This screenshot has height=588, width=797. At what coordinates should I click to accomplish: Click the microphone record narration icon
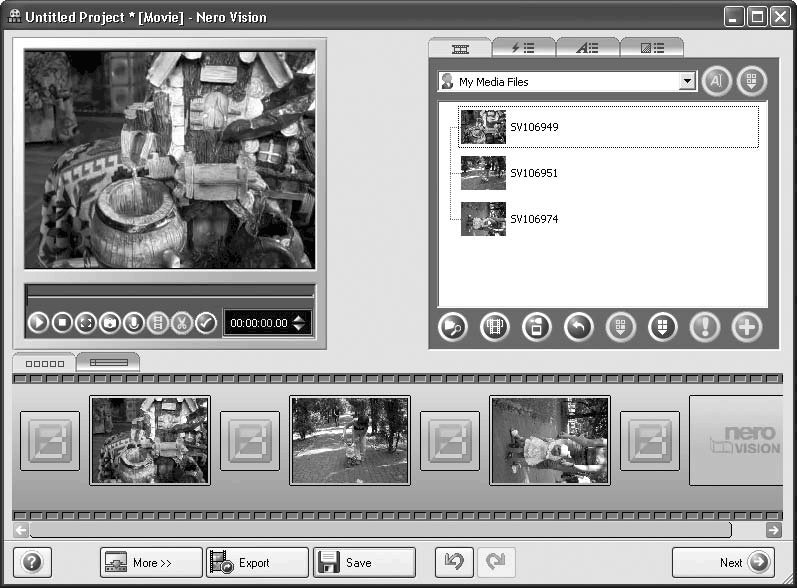134,323
